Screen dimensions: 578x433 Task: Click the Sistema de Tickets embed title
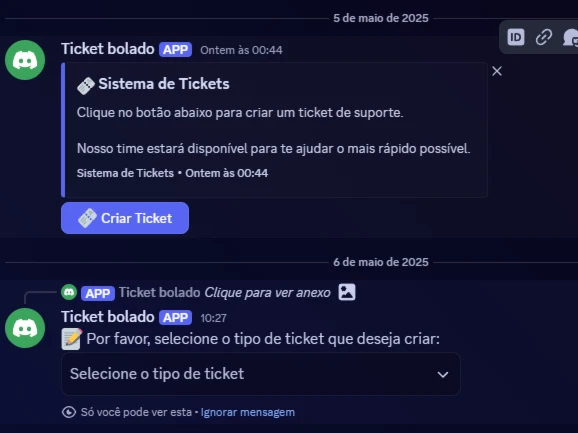click(164, 84)
